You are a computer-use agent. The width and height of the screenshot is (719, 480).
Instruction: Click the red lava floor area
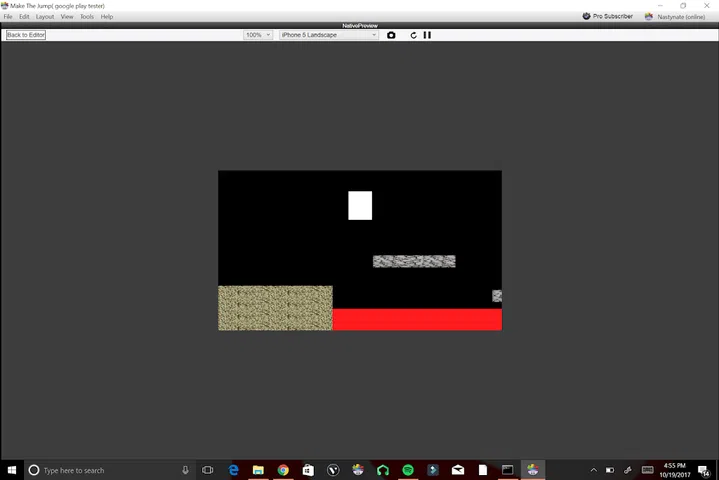click(417, 319)
